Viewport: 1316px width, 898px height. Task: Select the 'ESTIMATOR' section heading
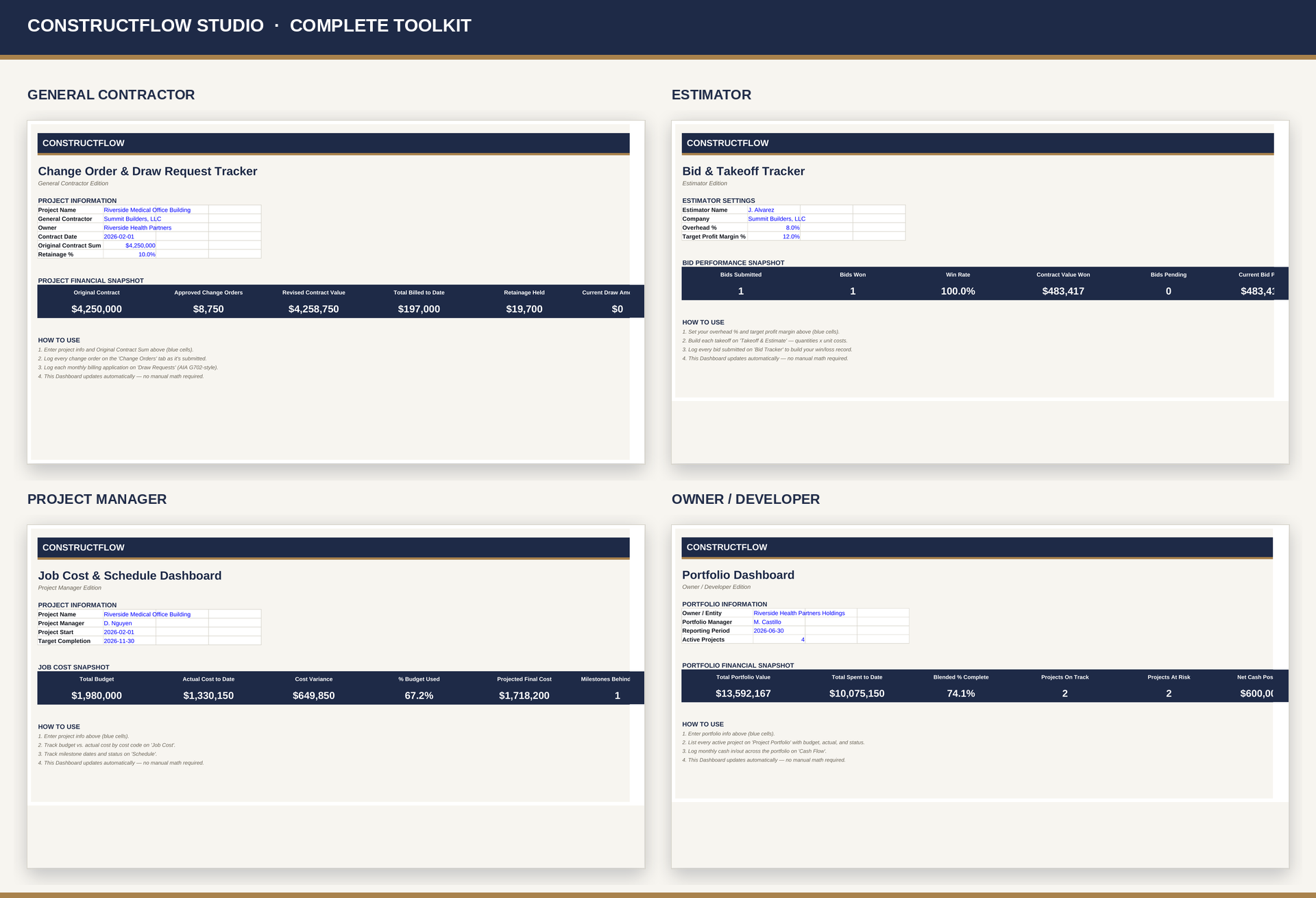pos(711,95)
